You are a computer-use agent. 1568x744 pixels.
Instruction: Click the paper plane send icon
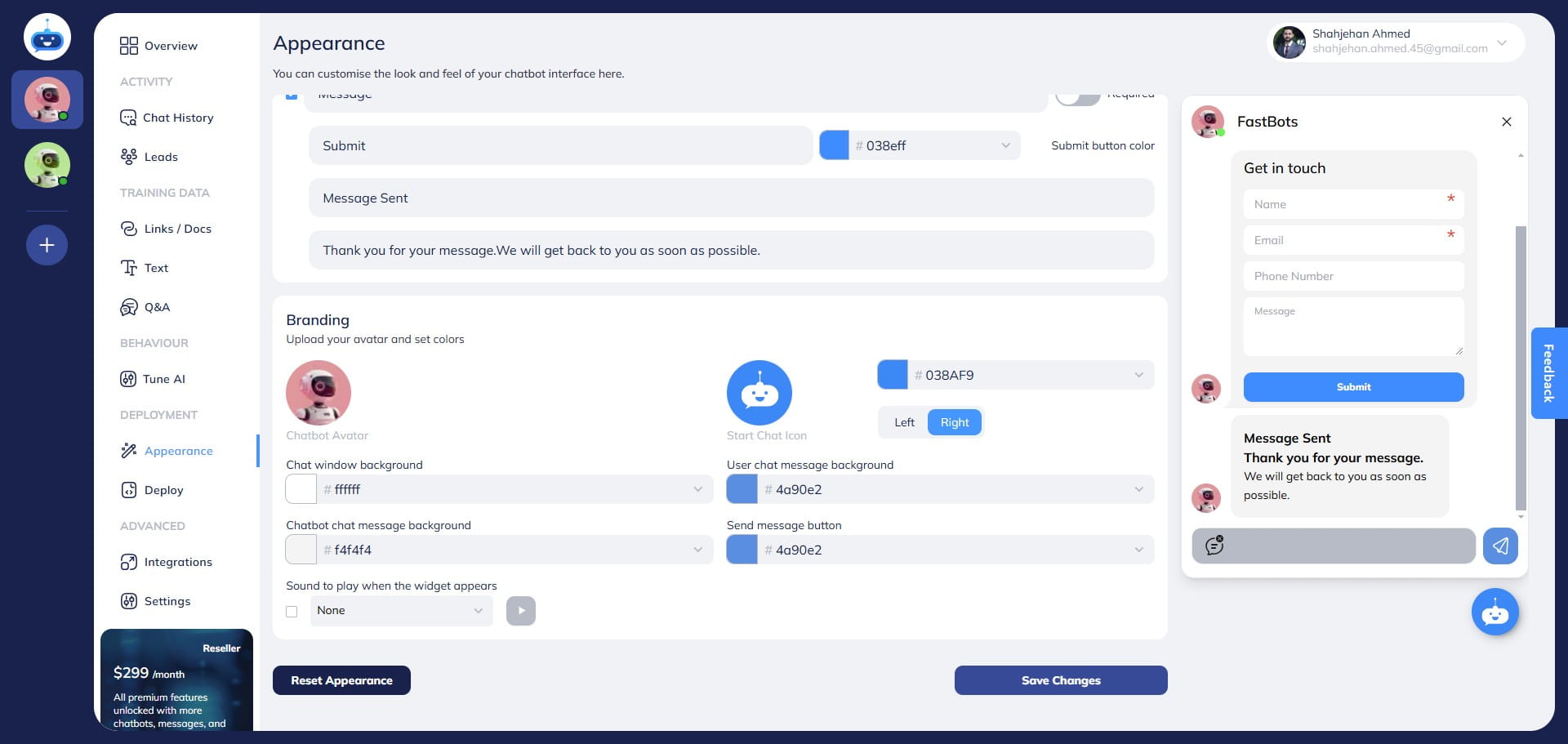1500,546
